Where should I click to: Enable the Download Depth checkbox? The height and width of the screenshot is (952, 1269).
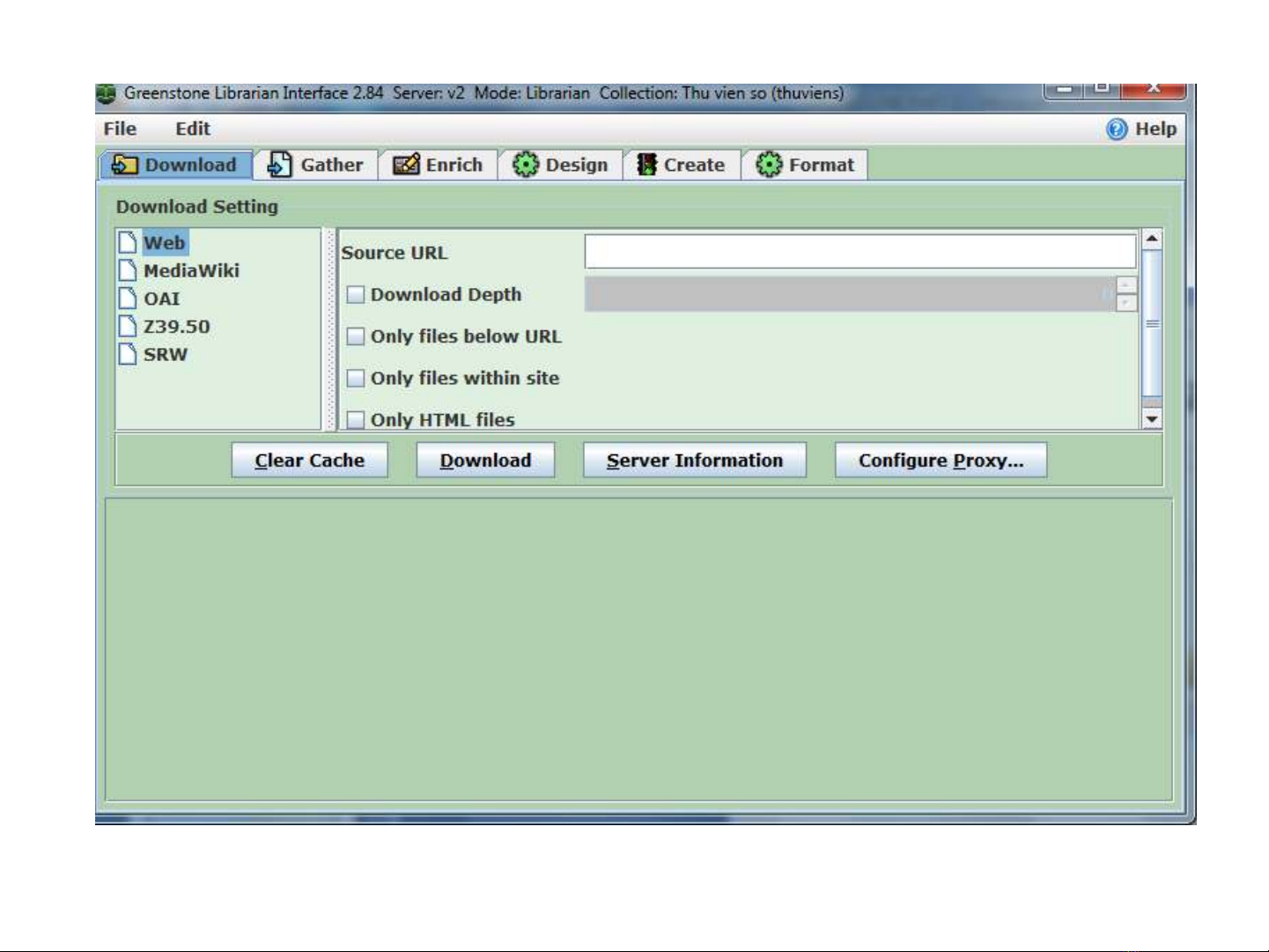(356, 295)
